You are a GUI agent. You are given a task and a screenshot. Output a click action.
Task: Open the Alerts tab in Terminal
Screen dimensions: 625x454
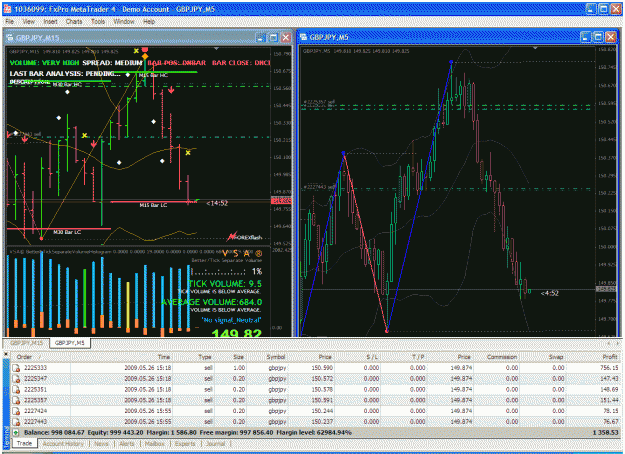click(127, 444)
